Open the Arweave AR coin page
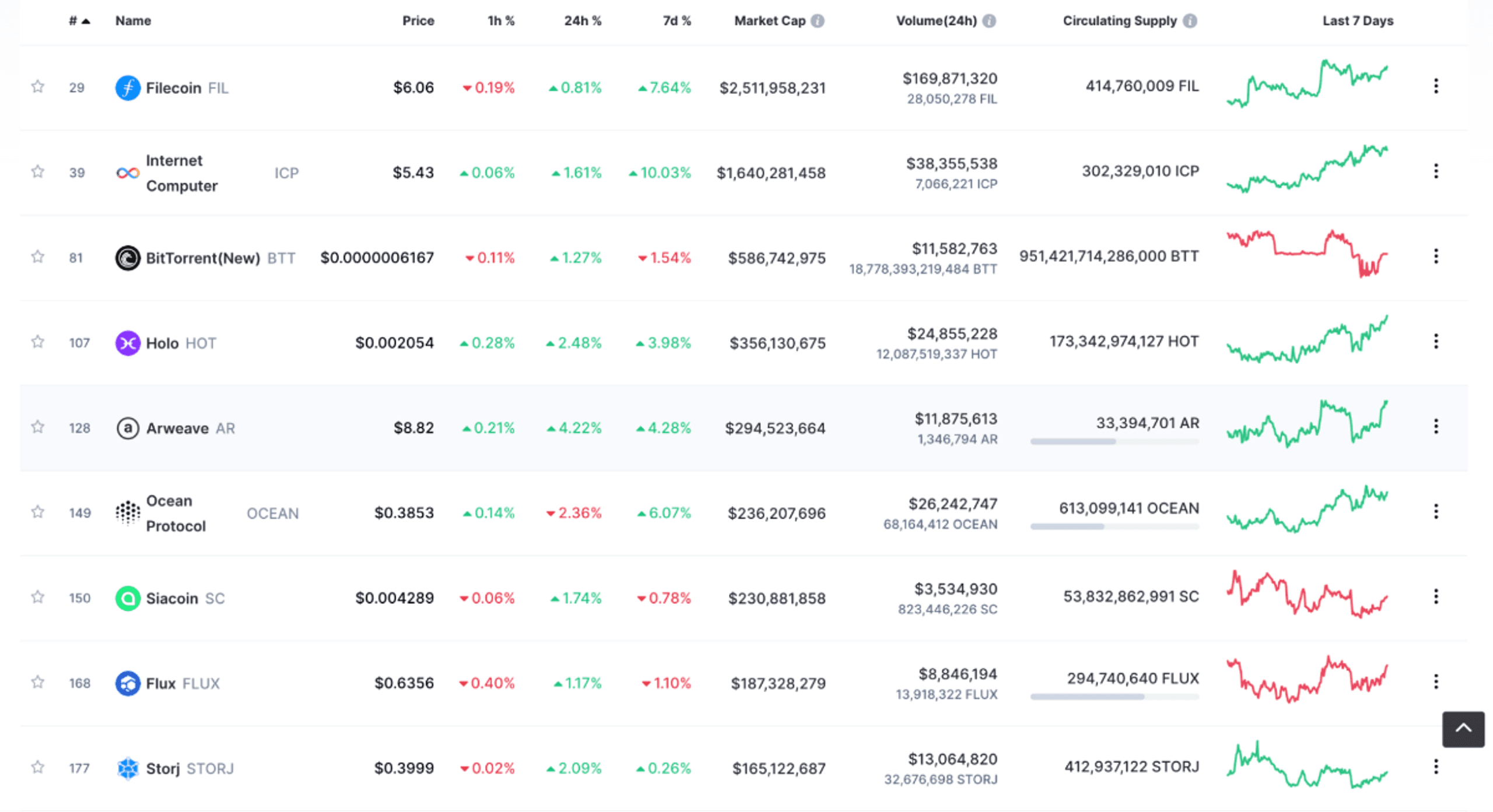Screen dimensions: 1493x812 pyautogui.click(x=190, y=428)
